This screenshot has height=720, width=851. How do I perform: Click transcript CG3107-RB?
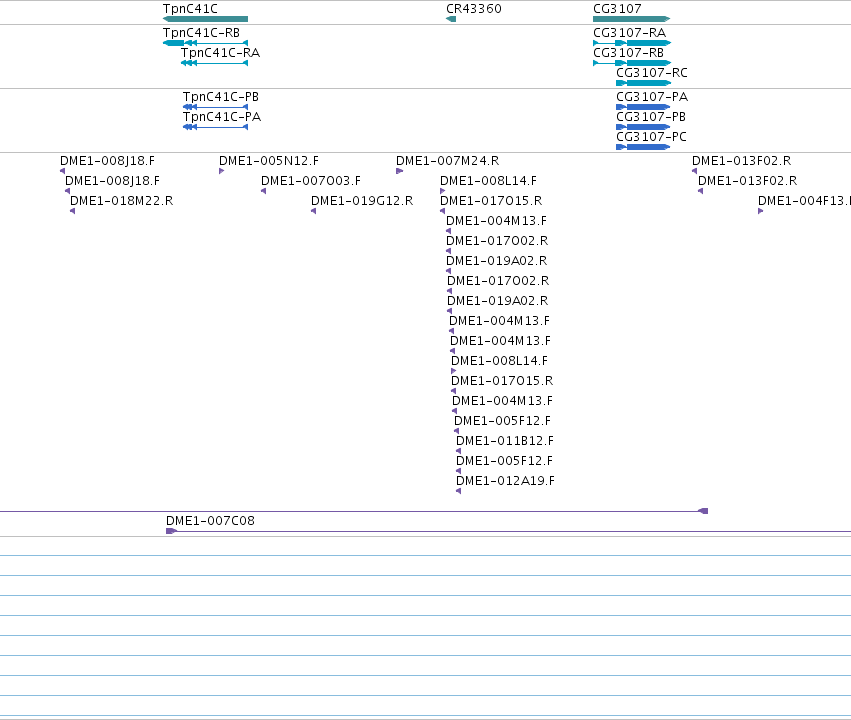tap(628, 53)
